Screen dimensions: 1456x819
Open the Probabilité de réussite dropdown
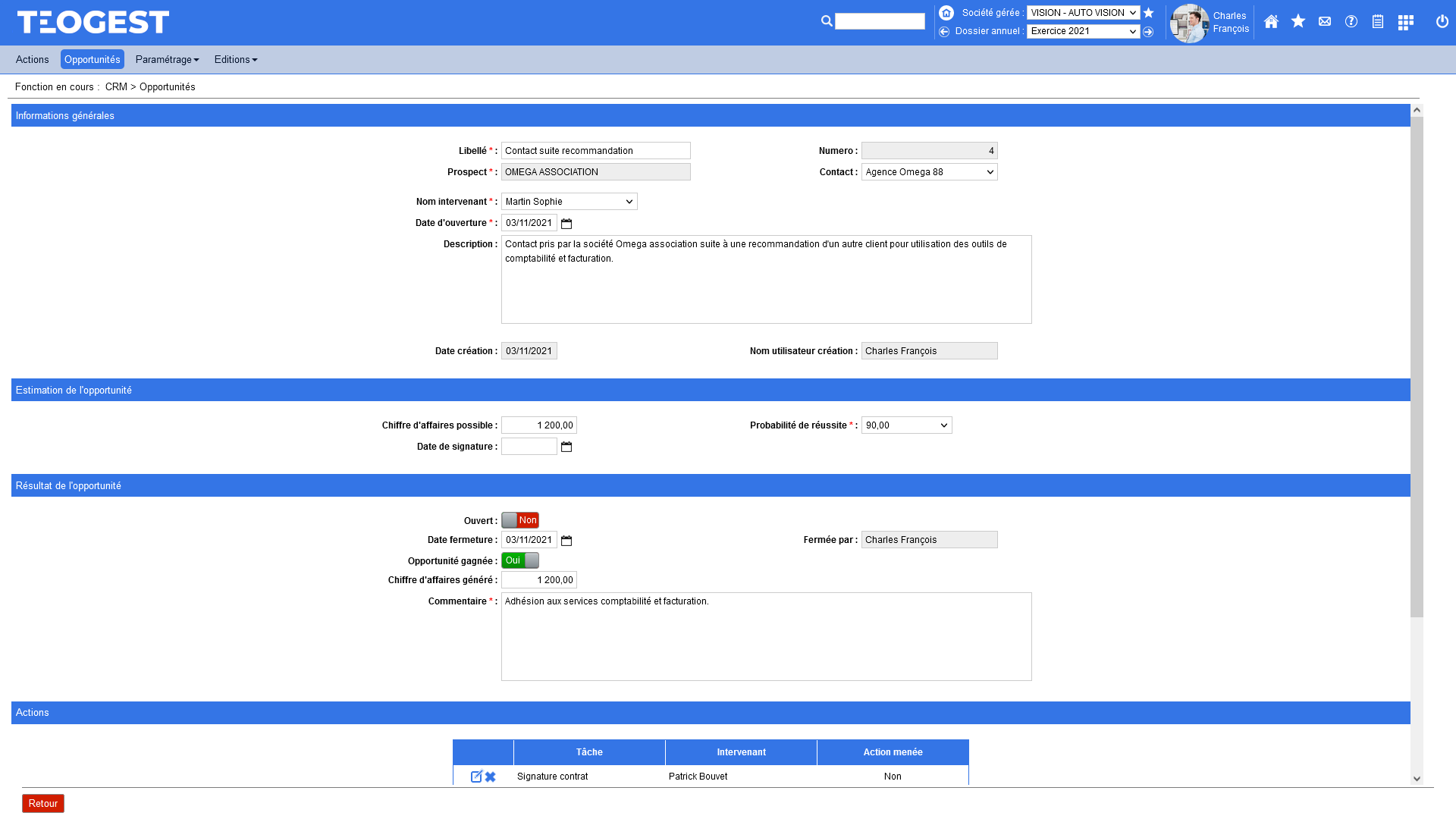coord(906,425)
